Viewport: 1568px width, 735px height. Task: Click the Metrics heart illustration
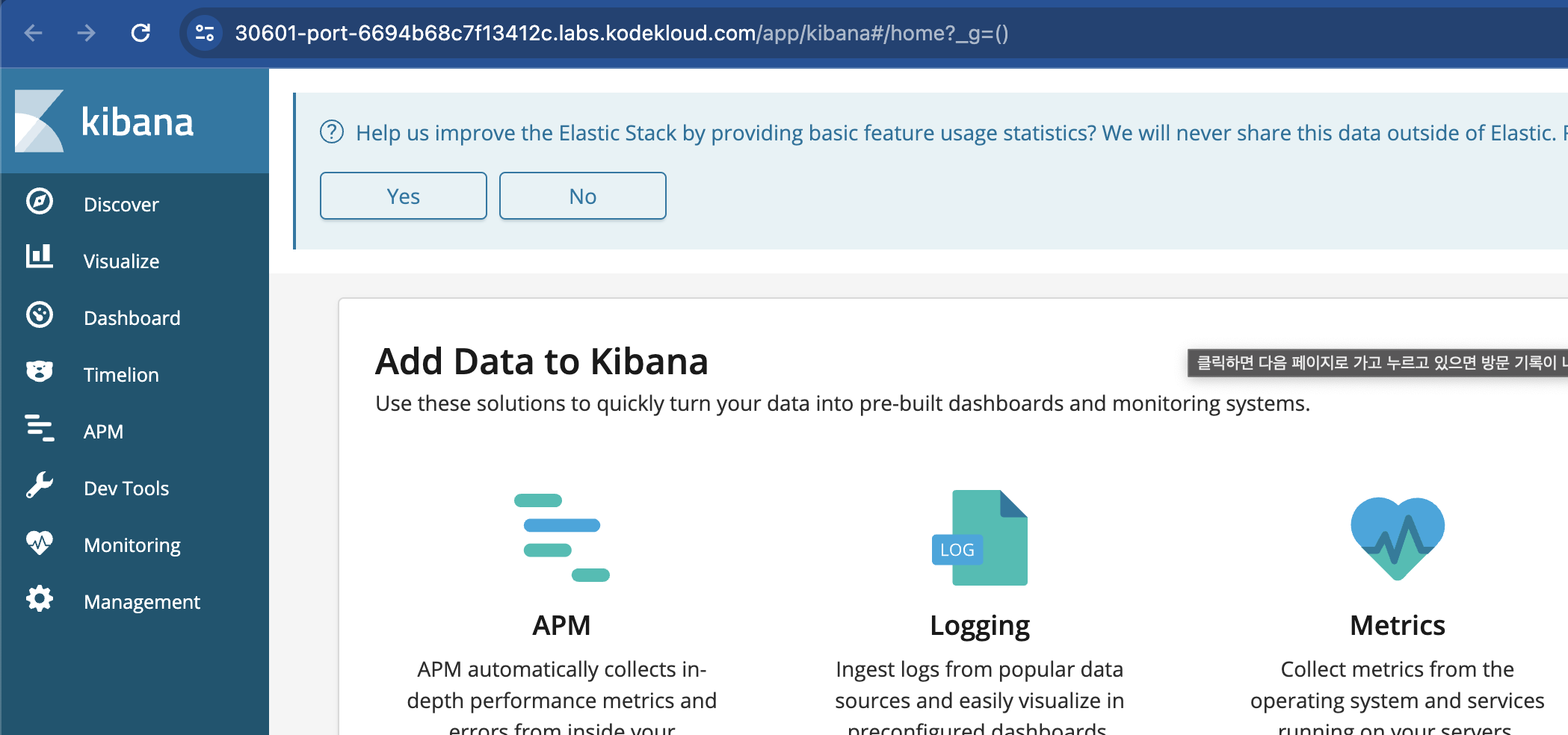1398,539
